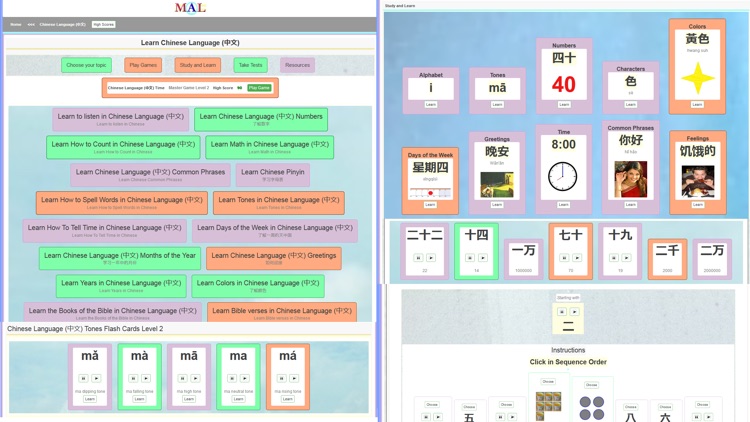The width and height of the screenshot is (750, 422).
Task: Open Learn Chinese Language Common Phrases
Action: point(150,175)
